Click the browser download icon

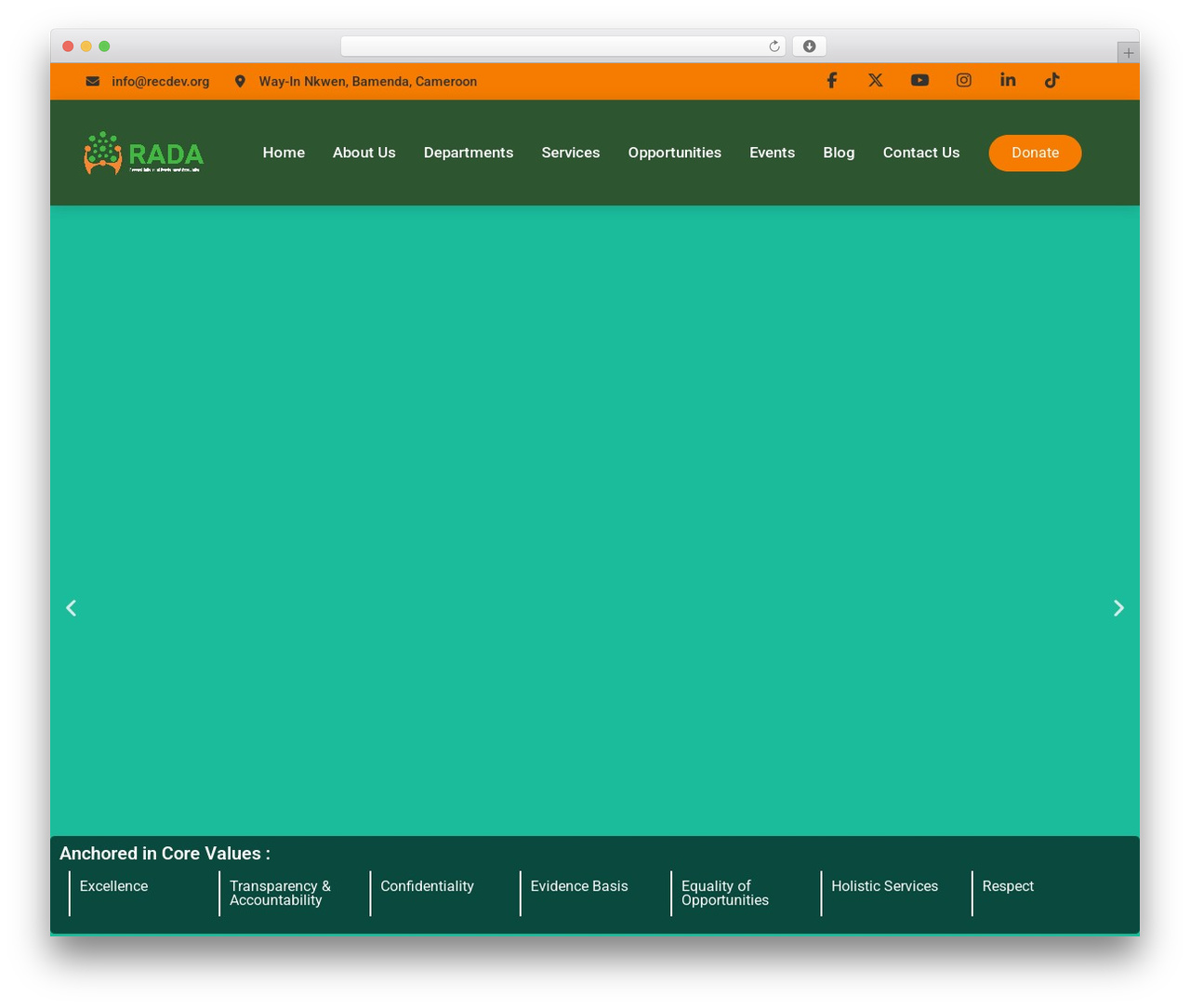click(810, 46)
